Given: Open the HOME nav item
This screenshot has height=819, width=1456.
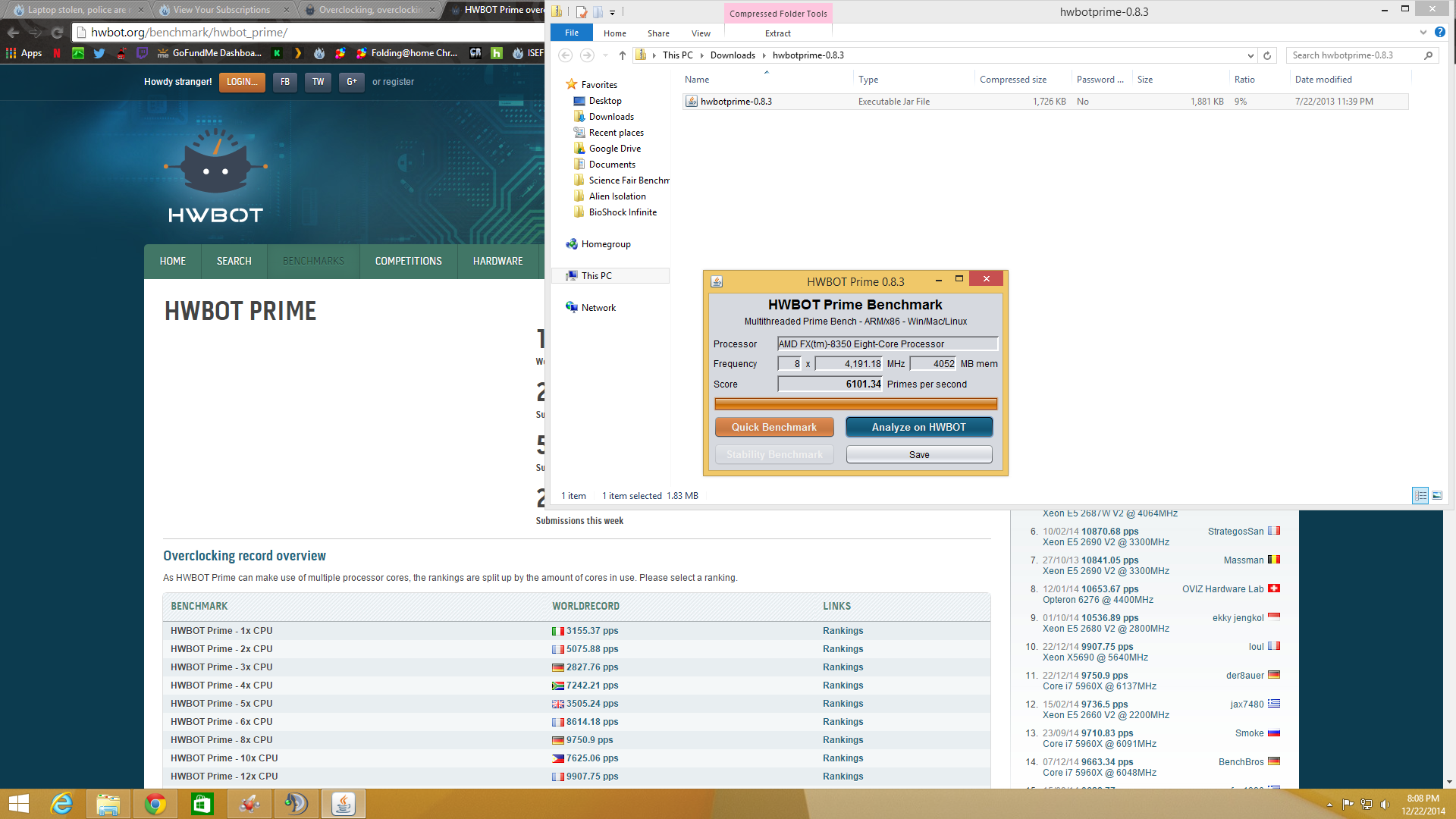Looking at the screenshot, I should click(x=173, y=261).
